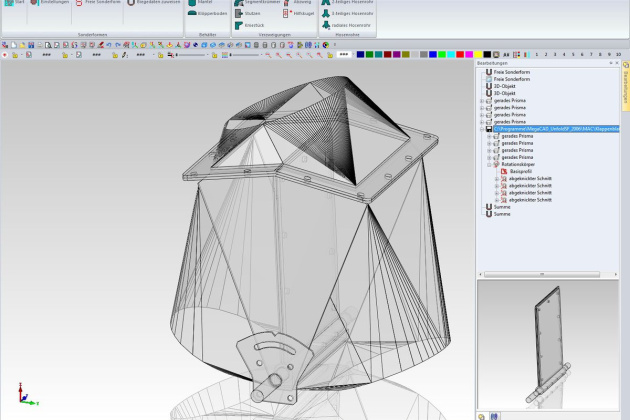Viewport: 630px width, 420px height.
Task: Collapse the Klappenblatt file node
Action: point(482,129)
